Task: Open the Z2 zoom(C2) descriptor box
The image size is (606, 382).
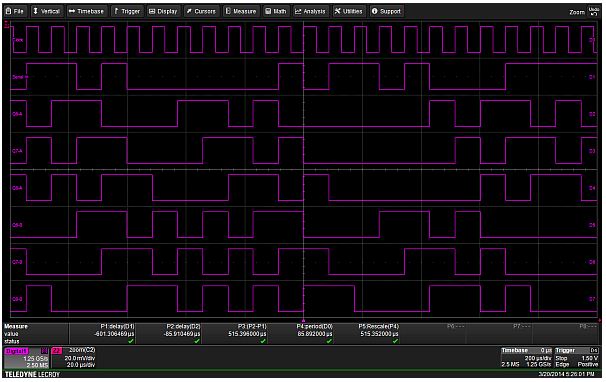Action: click(74, 358)
